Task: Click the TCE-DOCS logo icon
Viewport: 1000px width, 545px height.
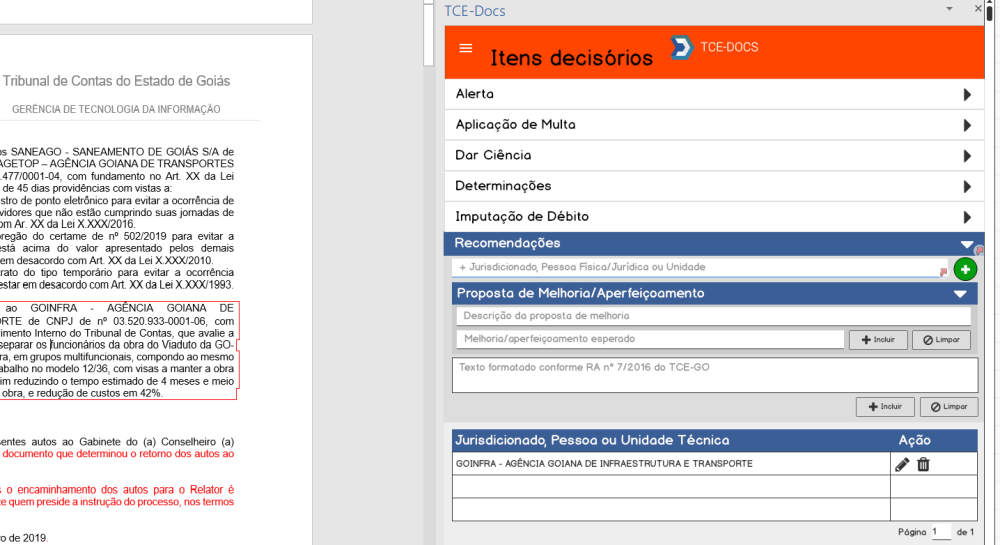Action: [x=681, y=47]
